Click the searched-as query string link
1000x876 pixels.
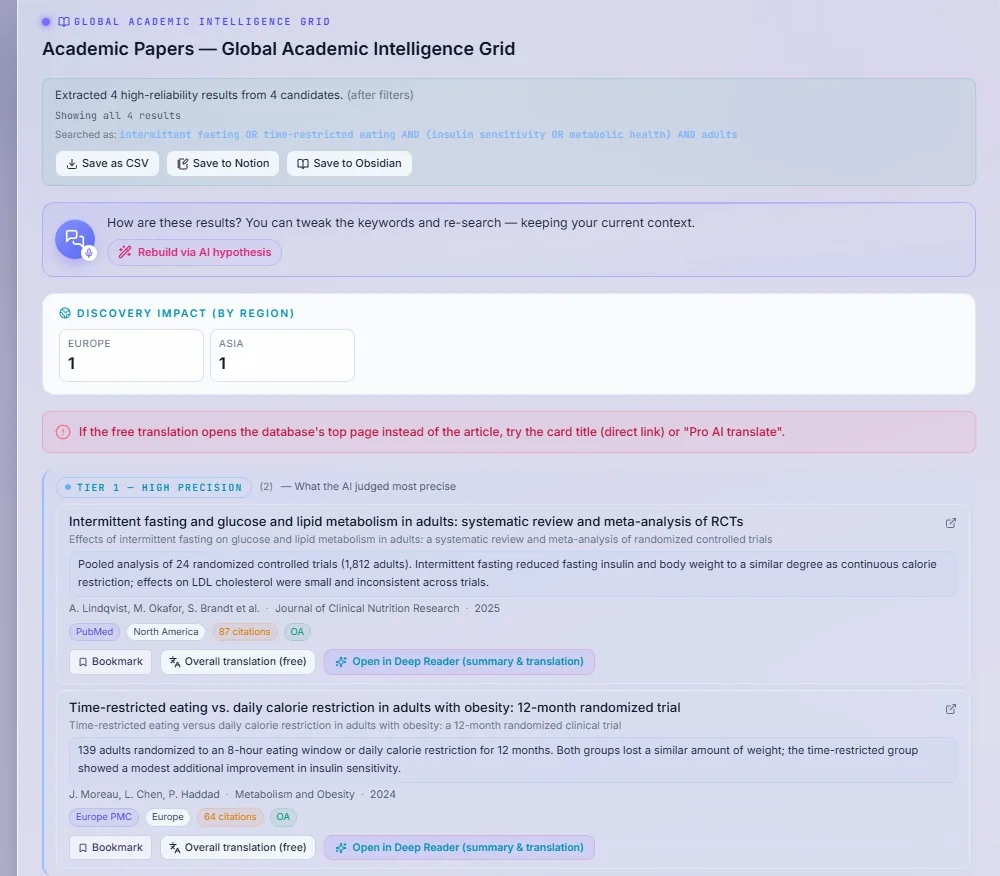[x=428, y=135]
